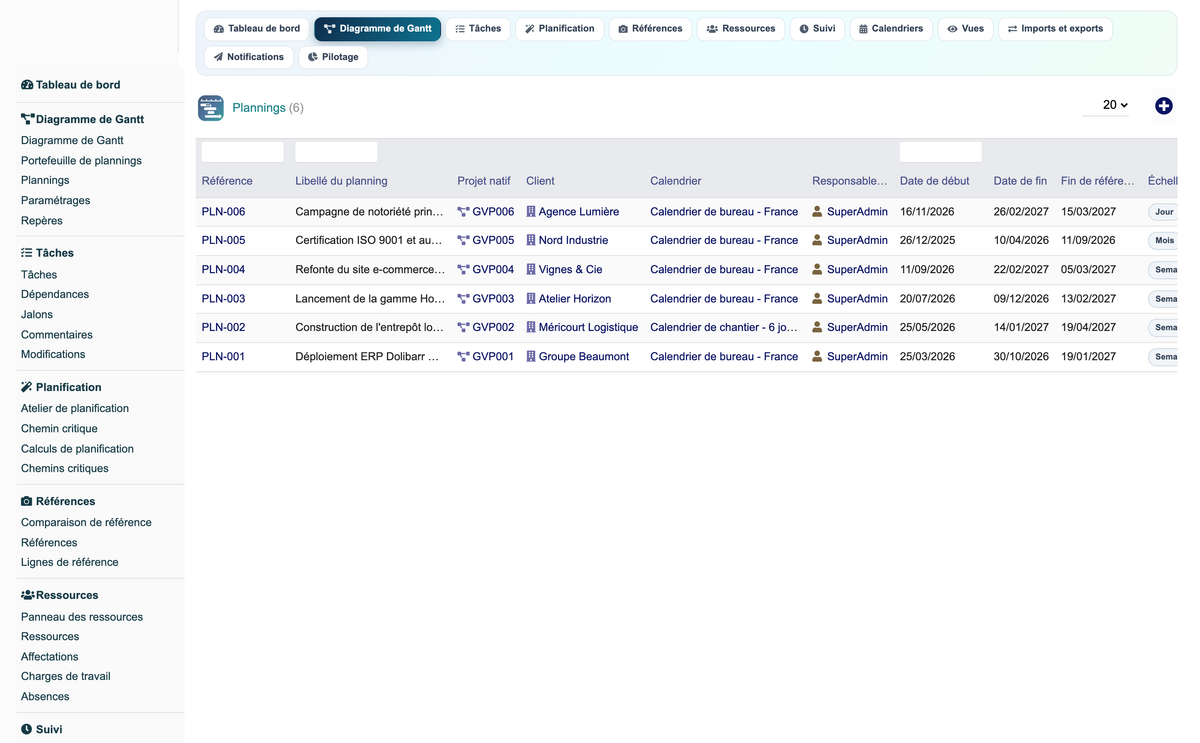Select the Diagramme de Gantt top tab
The image size is (1200, 743).
pyautogui.click(x=377, y=29)
